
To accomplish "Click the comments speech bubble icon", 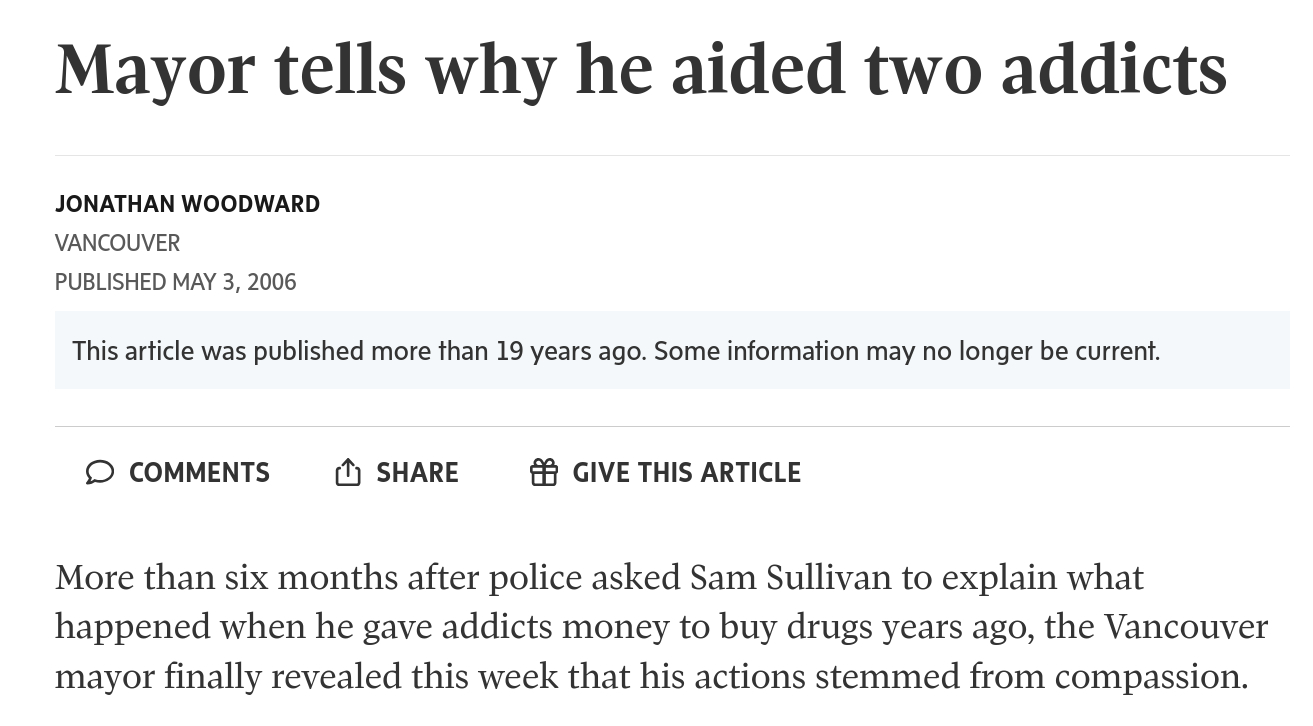I will pyautogui.click(x=99, y=472).
